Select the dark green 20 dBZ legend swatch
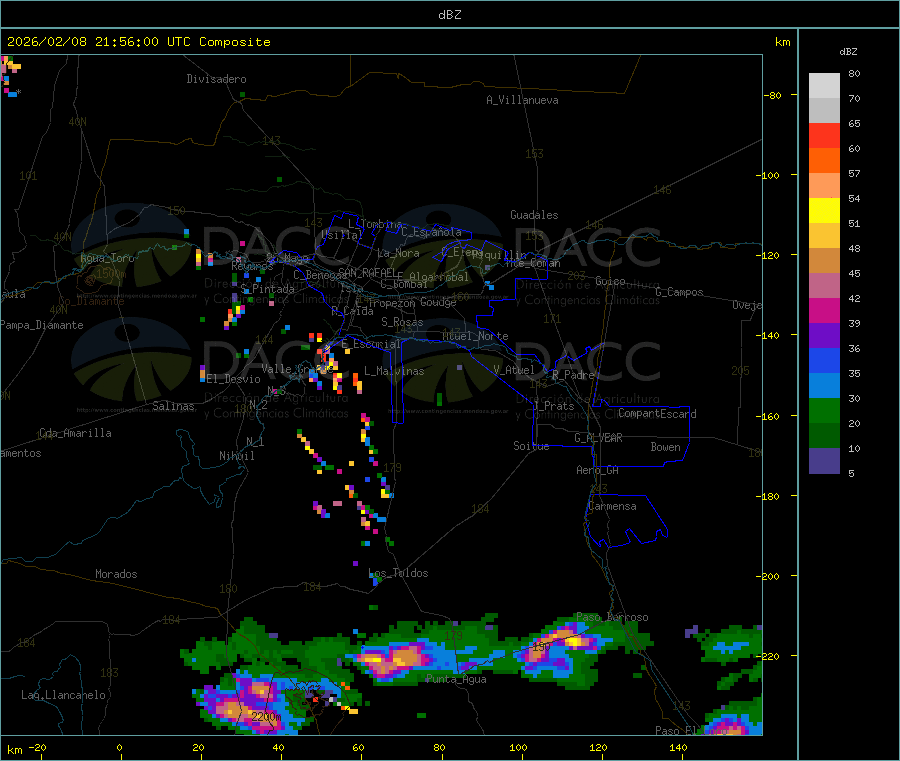This screenshot has height=761, width=900. point(824,436)
